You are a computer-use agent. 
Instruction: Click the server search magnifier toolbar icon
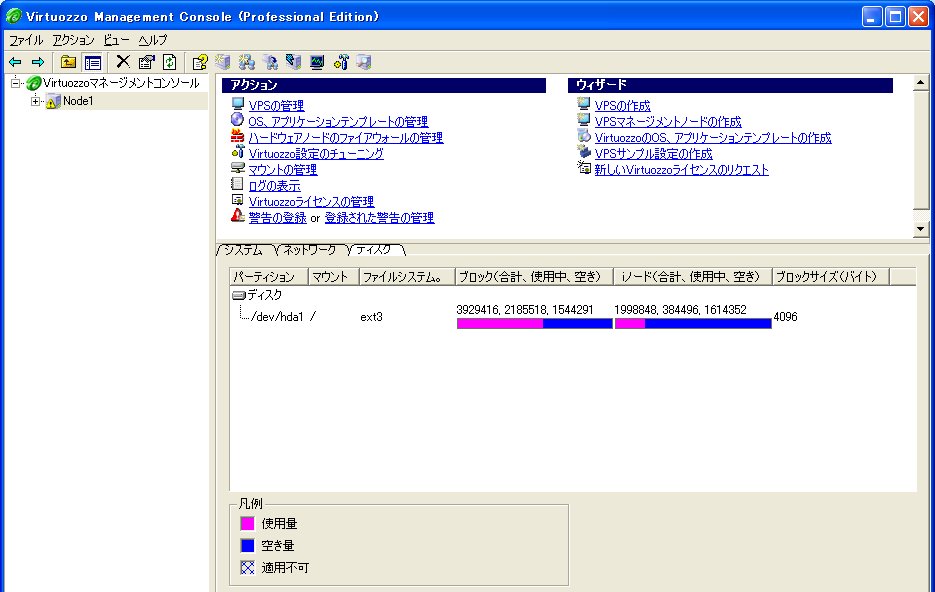(364, 62)
